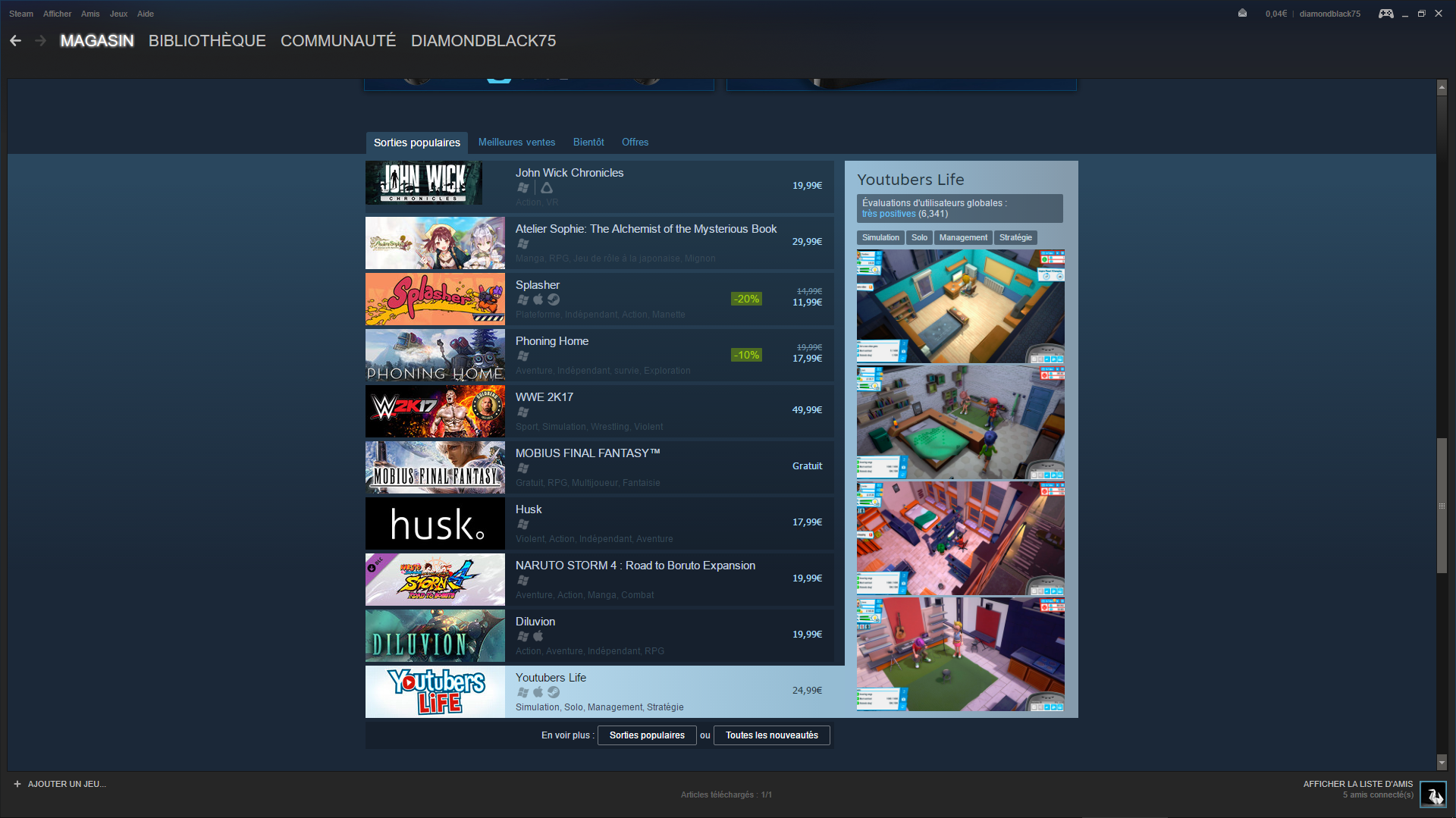Click the Stratégie tag
The height and width of the screenshot is (818, 1456).
click(1015, 238)
